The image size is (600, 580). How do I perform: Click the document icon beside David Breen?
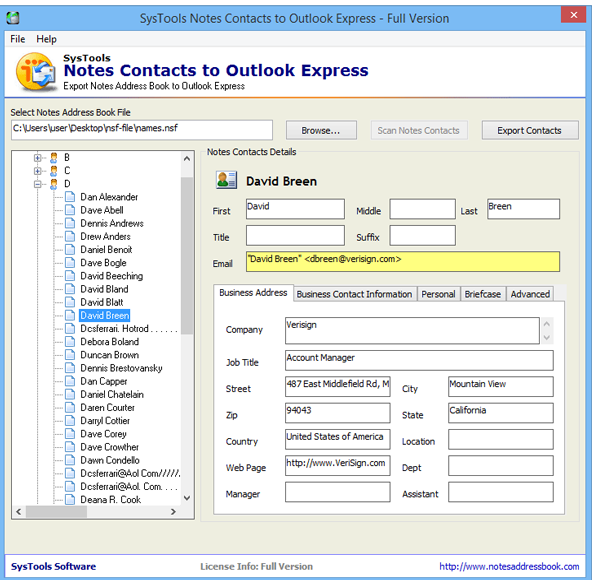(70, 315)
